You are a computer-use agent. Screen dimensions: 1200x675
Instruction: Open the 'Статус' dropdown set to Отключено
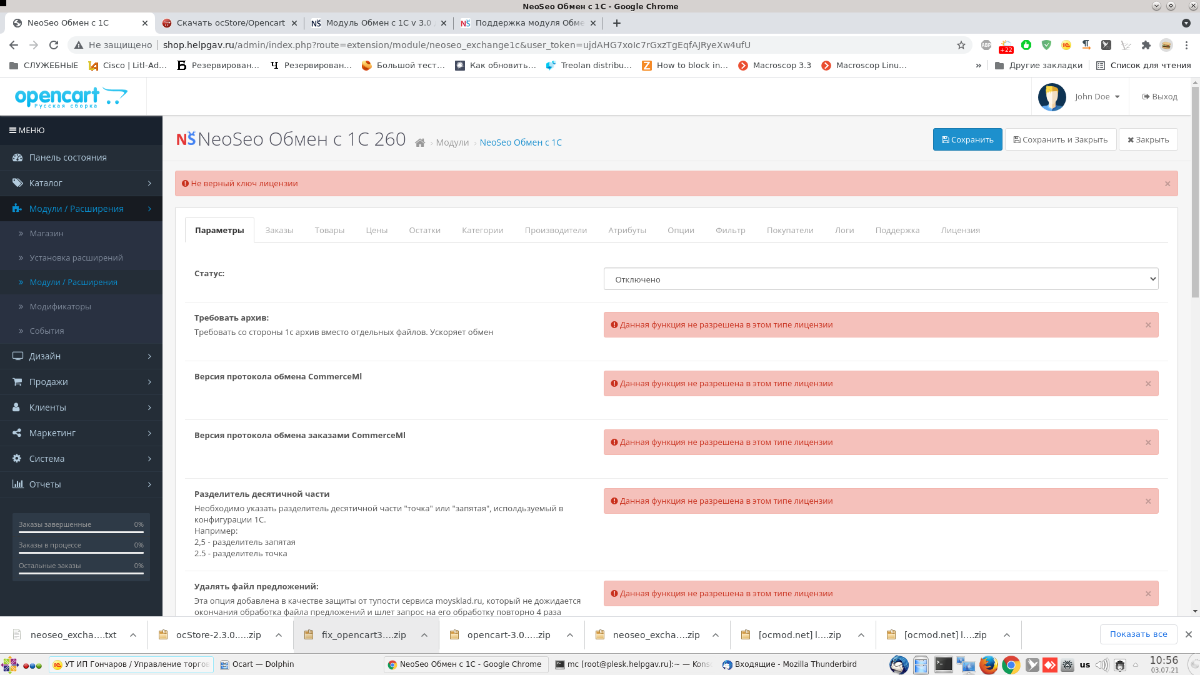(x=881, y=279)
